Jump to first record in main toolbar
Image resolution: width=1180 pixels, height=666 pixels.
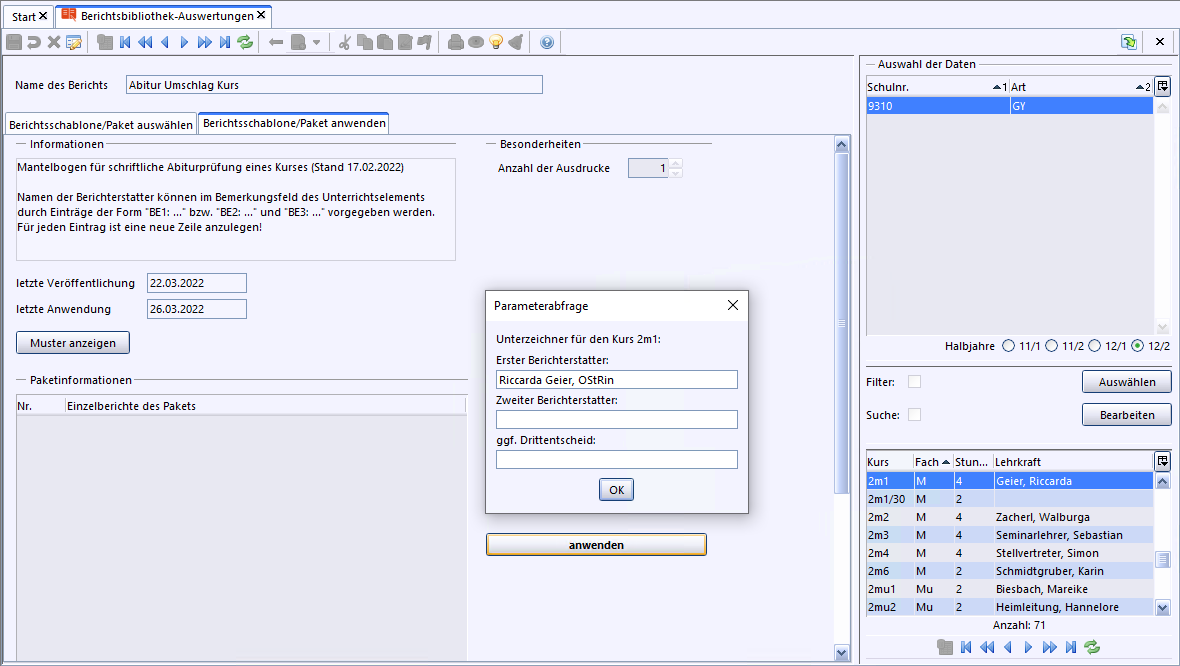[x=125, y=42]
